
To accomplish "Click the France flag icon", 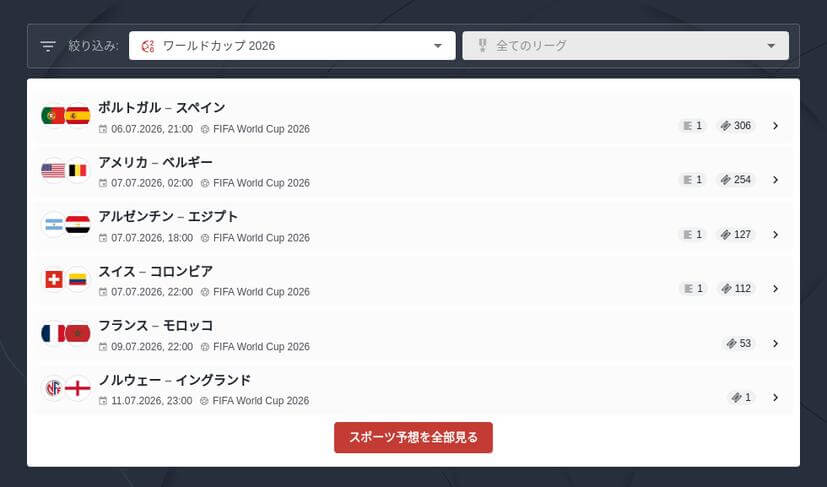I will coord(53,333).
